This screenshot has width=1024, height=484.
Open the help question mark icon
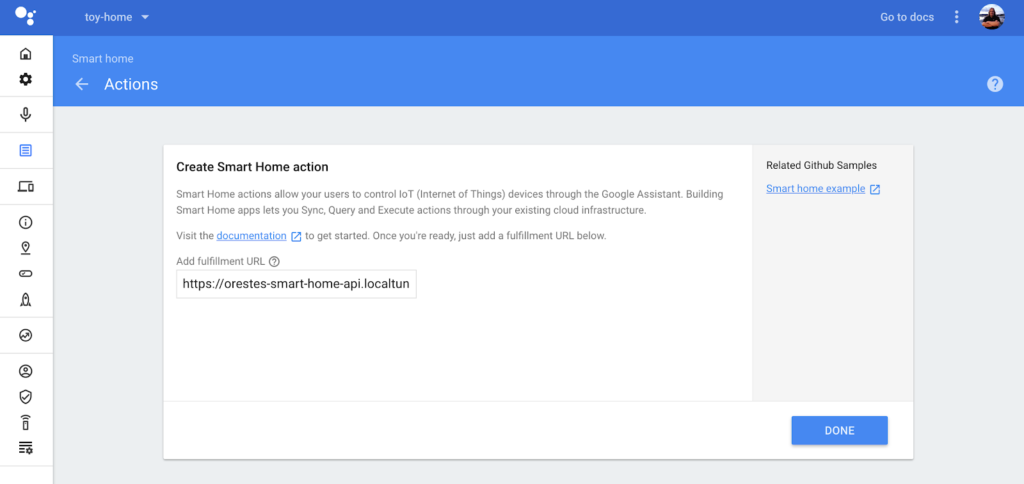pyautogui.click(x=995, y=84)
